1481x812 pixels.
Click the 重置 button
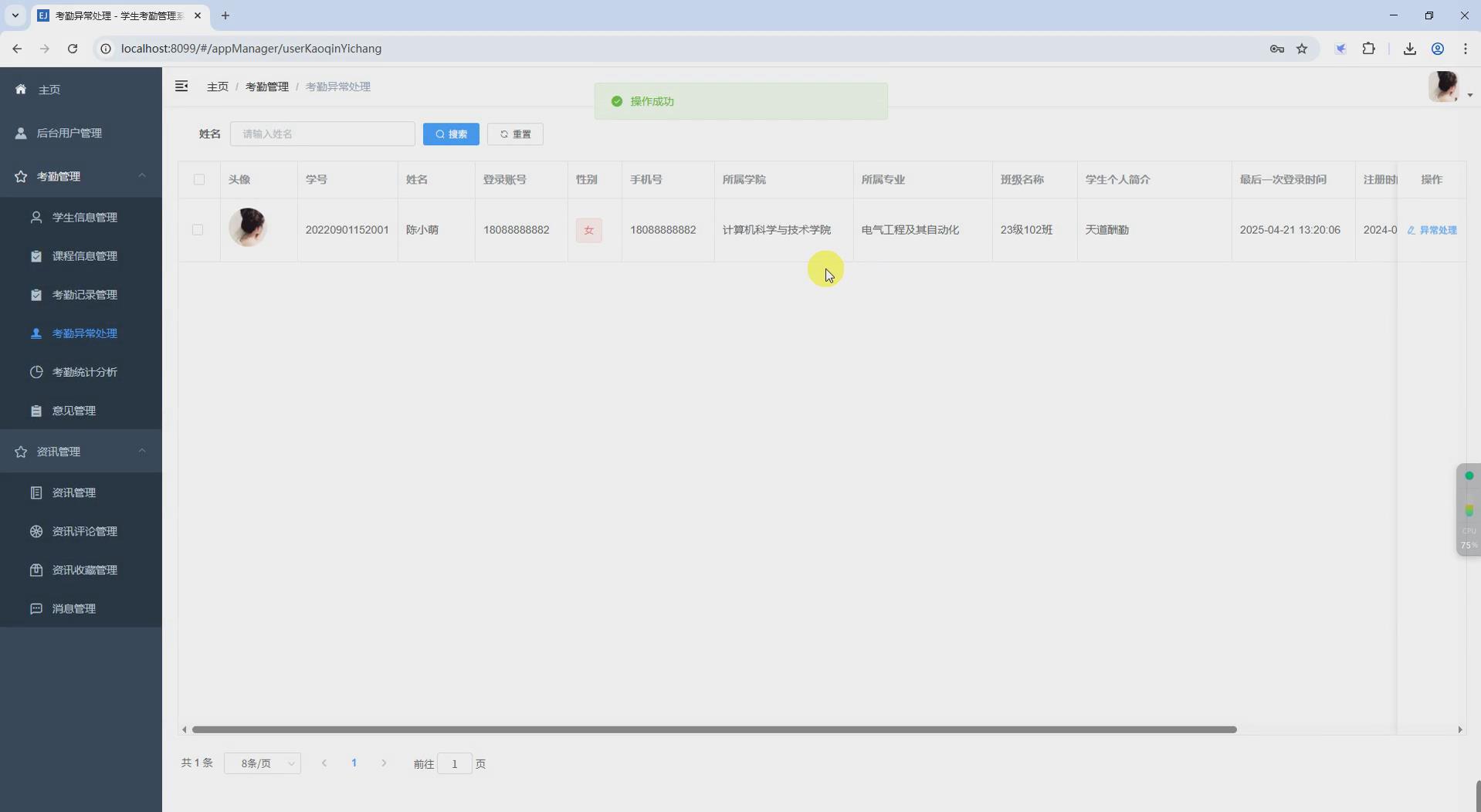point(515,134)
